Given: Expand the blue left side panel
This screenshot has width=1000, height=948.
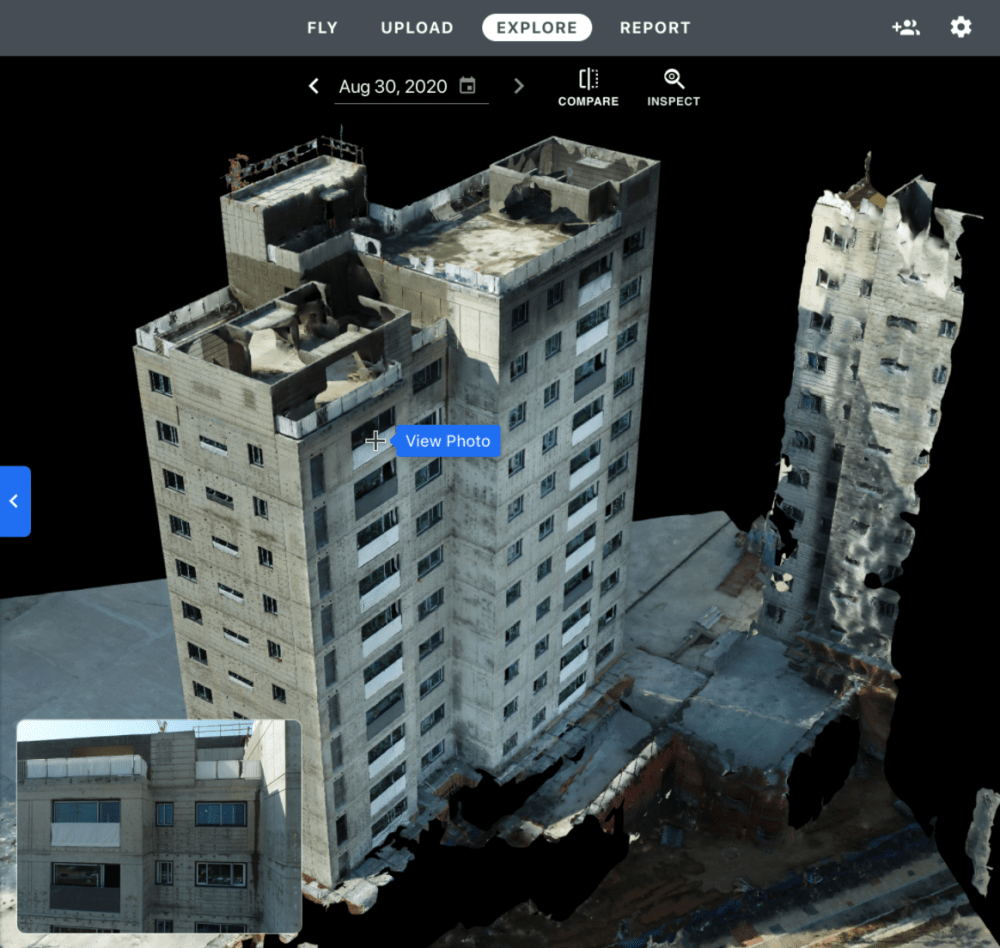Looking at the screenshot, I should tap(15, 501).
